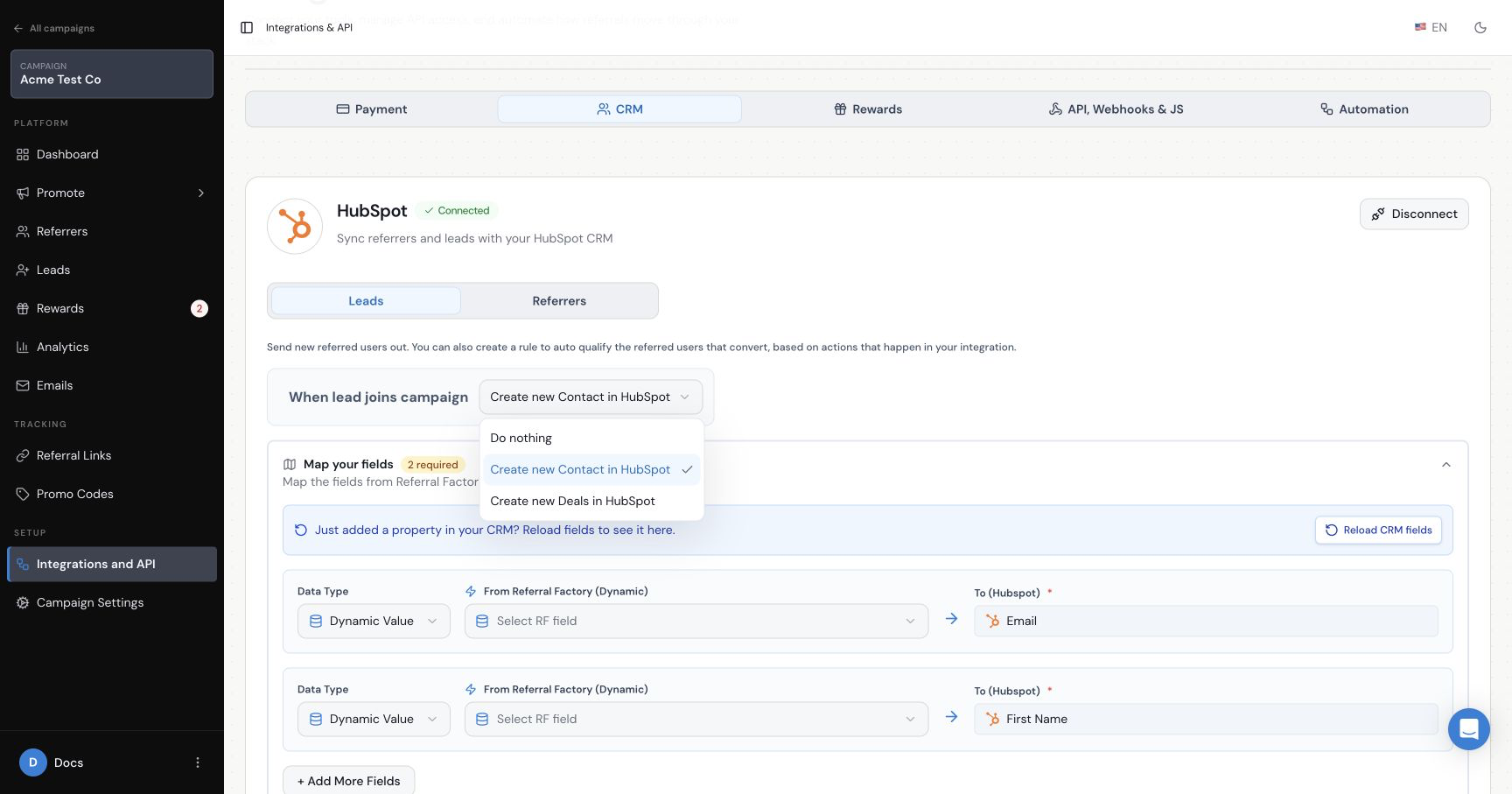Reload CRM fields button
Viewport: 1512px width, 794px height.
point(1378,530)
